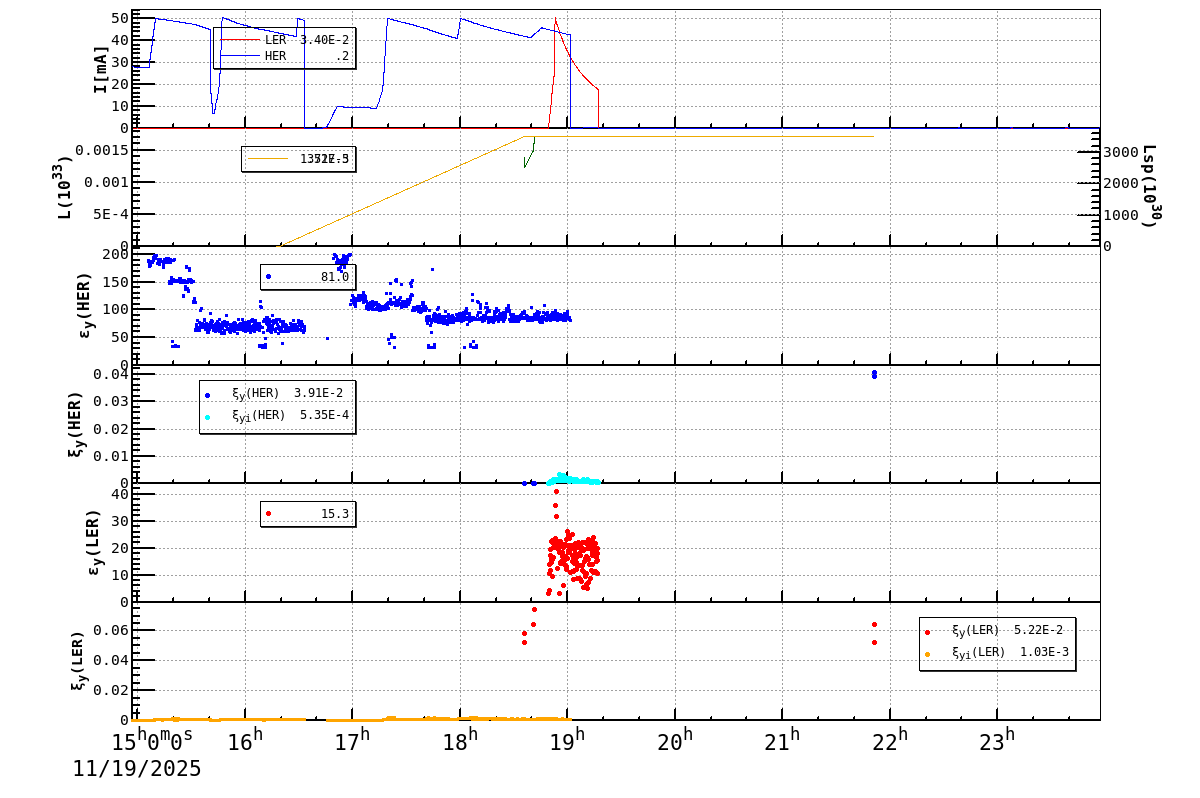Viewport: 1200px width, 798px height.
Task: Click the ξyi(LER) 1.03E-3 legend entry
Action: 997,652
